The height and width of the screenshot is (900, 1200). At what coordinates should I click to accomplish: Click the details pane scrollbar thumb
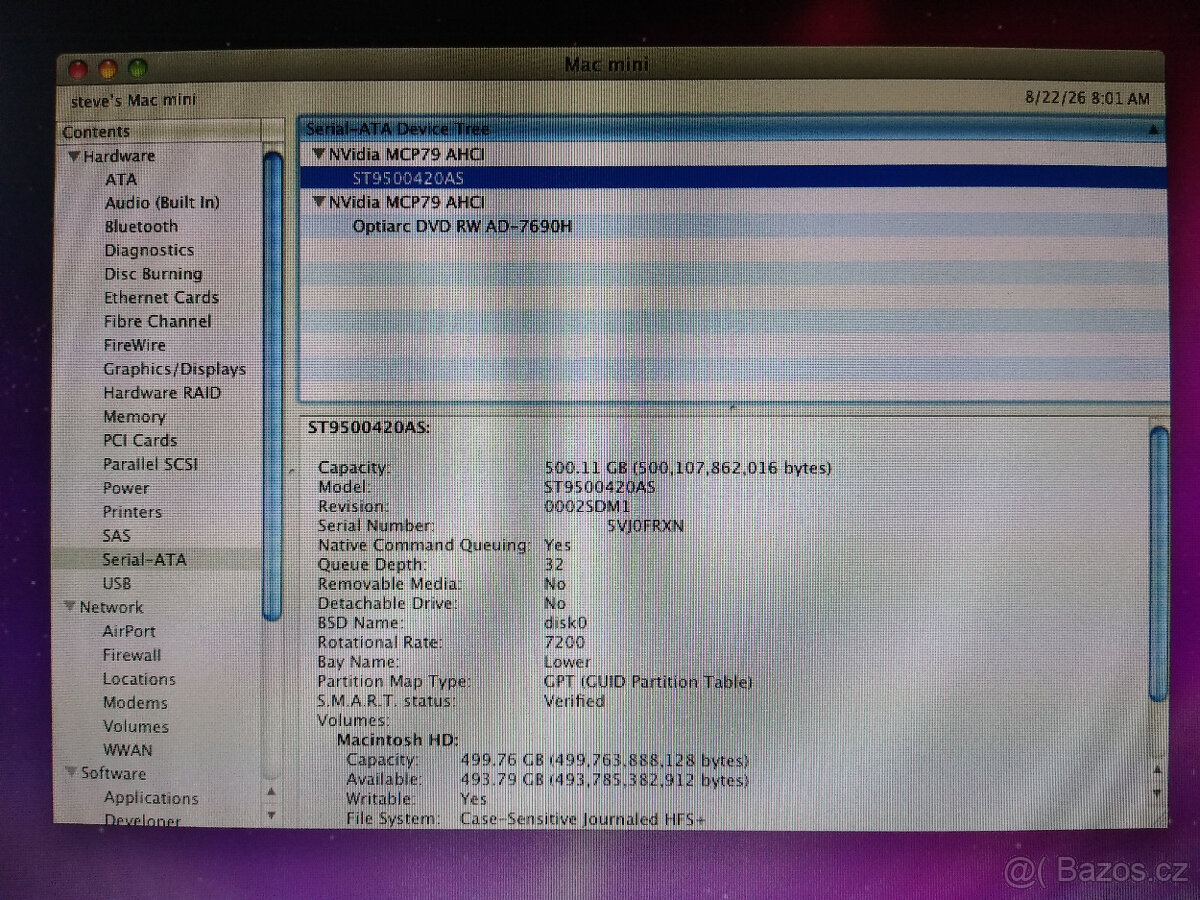coord(1158,563)
